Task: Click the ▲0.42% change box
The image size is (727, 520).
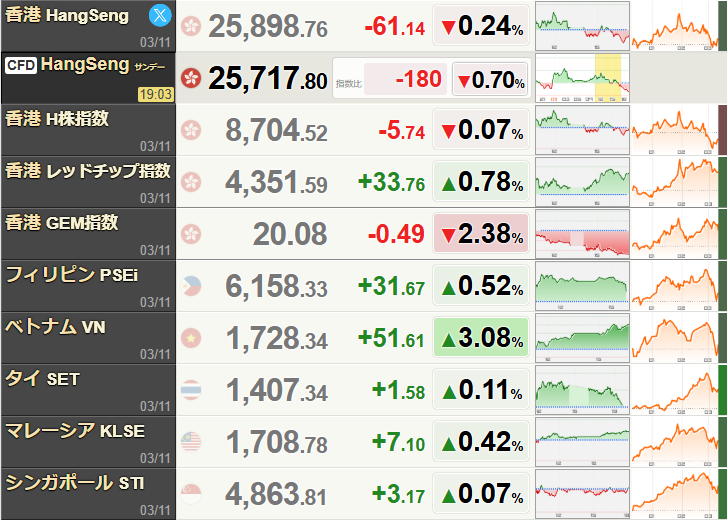Action: 481,442
